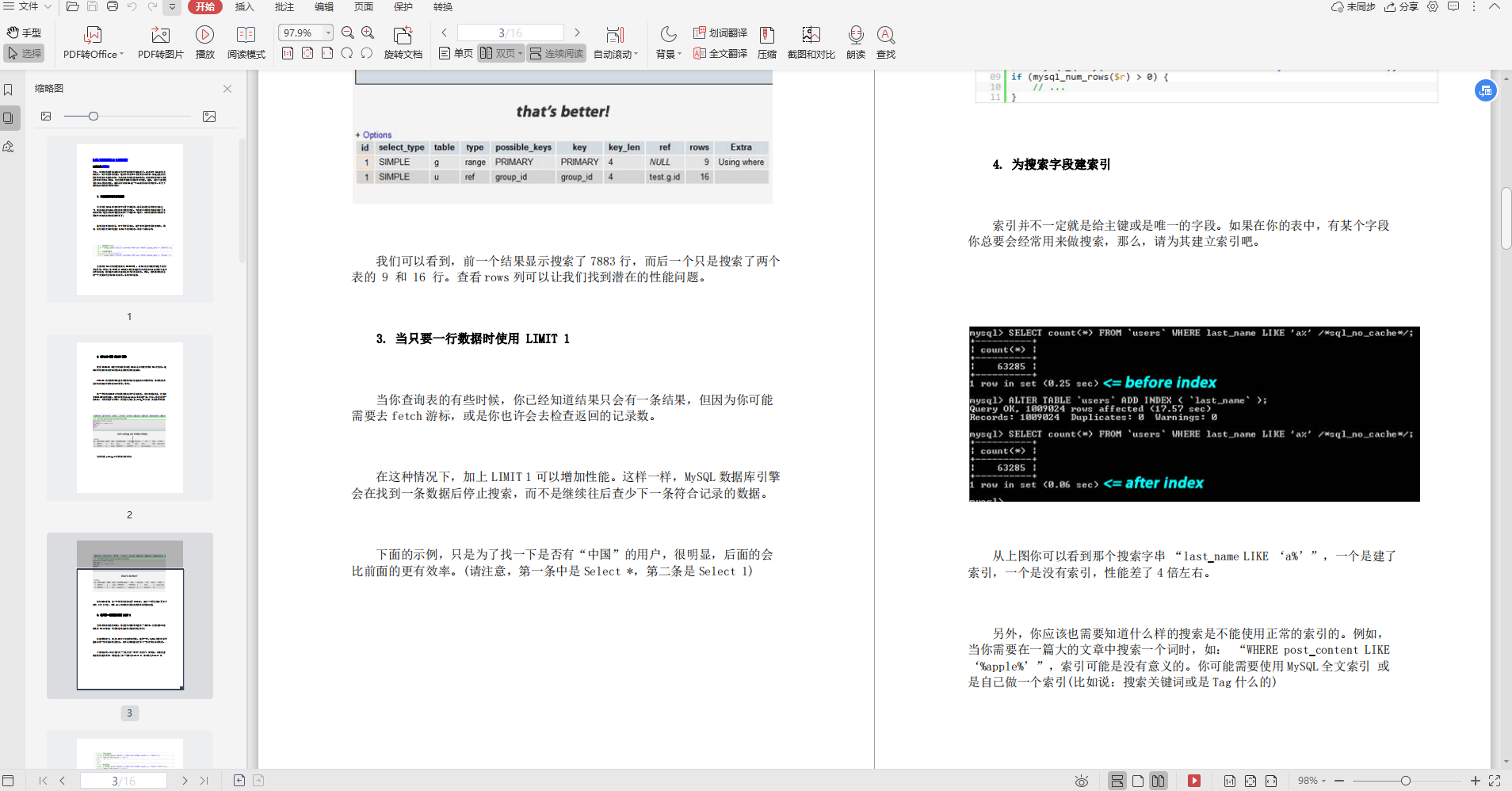Switch to 双页 two-page view
This screenshot has height=791, width=1512.
(x=499, y=53)
